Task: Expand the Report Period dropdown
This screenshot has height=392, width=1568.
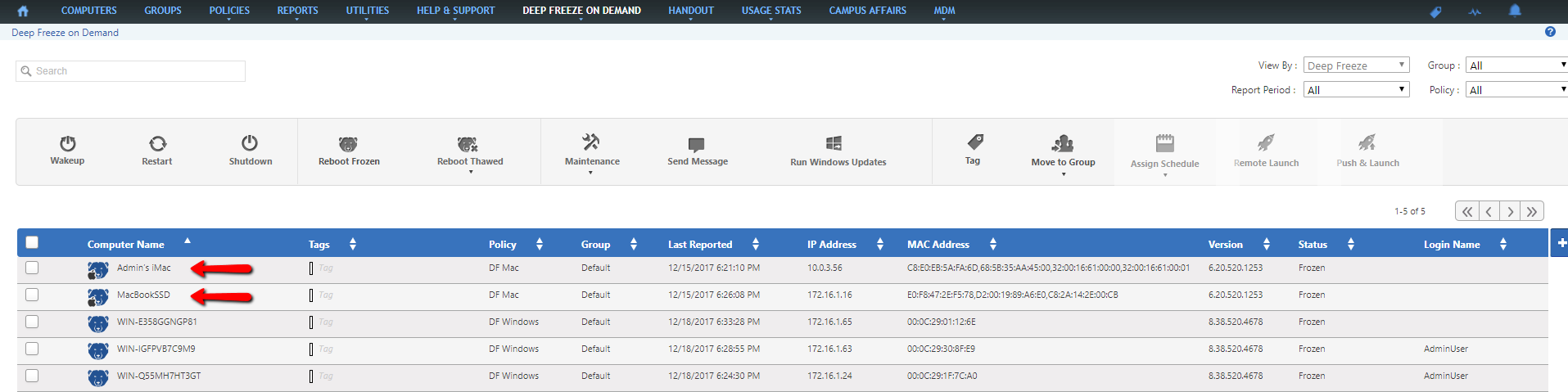Action: coord(1356,90)
